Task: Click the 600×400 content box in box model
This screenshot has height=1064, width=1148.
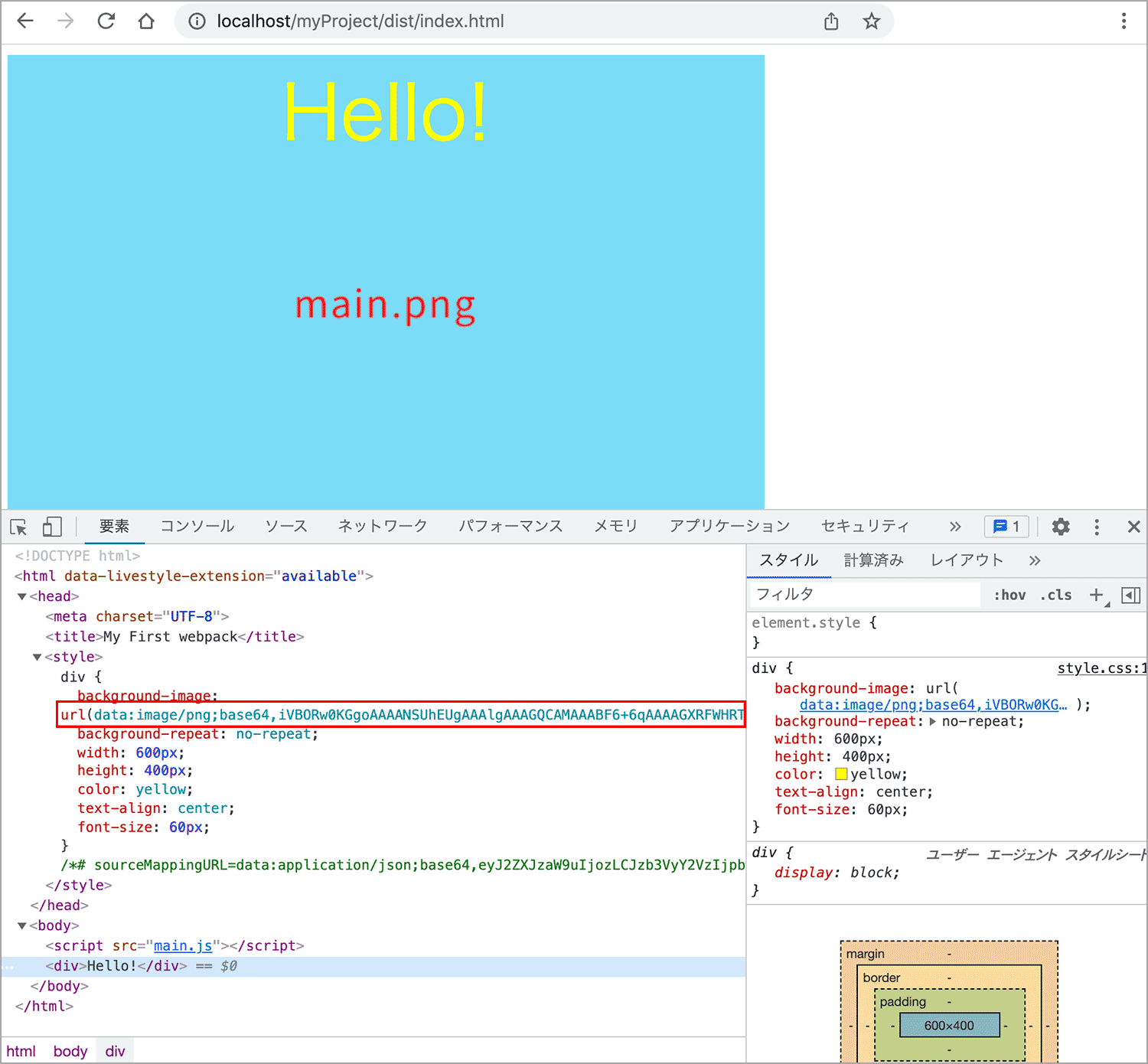Action: tap(950, 1026)
